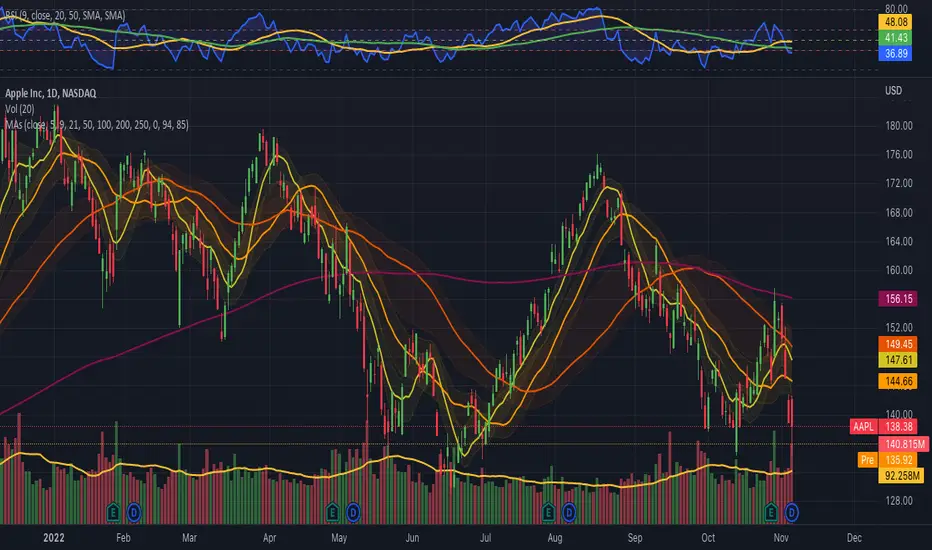Click the 41.43 RSI value label
Viewport: 932px width, 550px height.
tap(895, 37)
